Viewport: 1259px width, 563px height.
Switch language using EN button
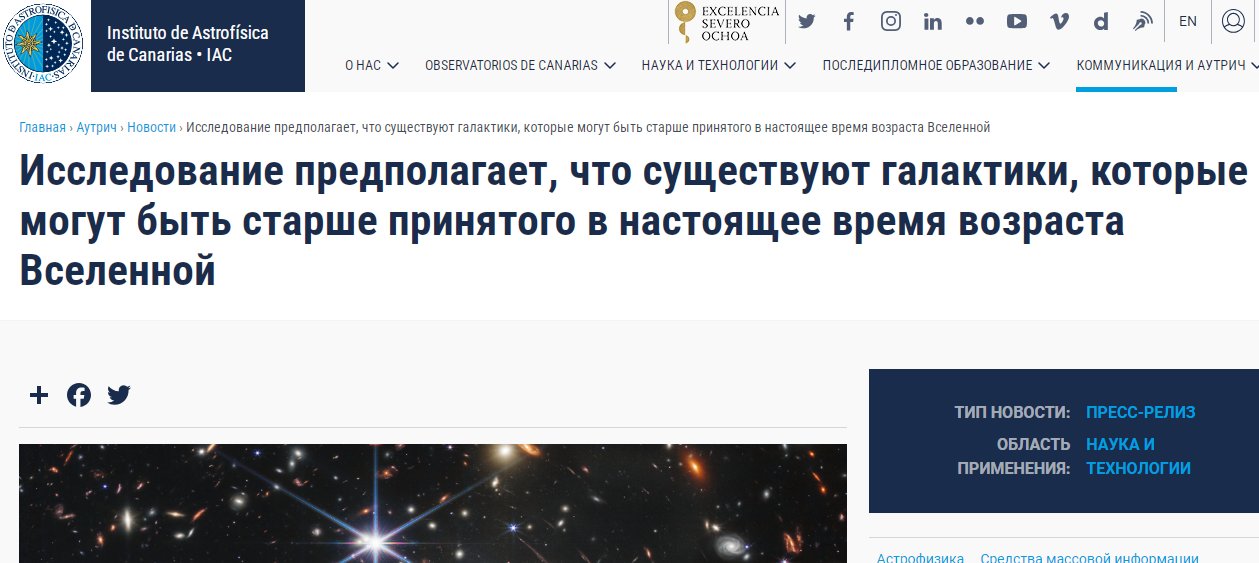point(1188,21)
